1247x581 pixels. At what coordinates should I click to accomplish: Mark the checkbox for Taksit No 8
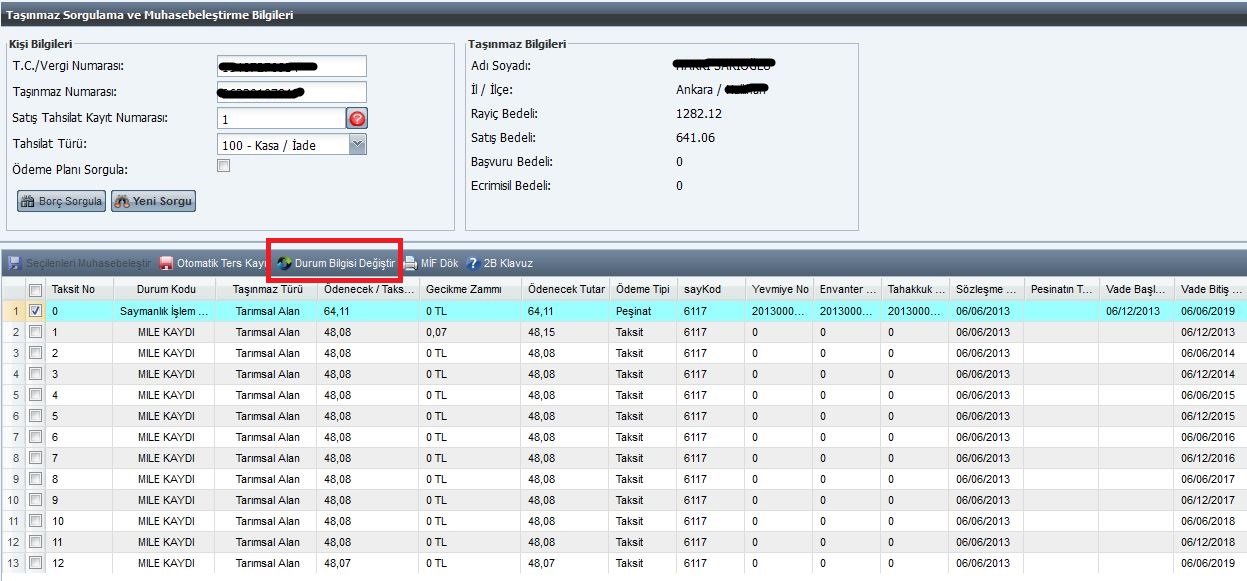point(36,479)
